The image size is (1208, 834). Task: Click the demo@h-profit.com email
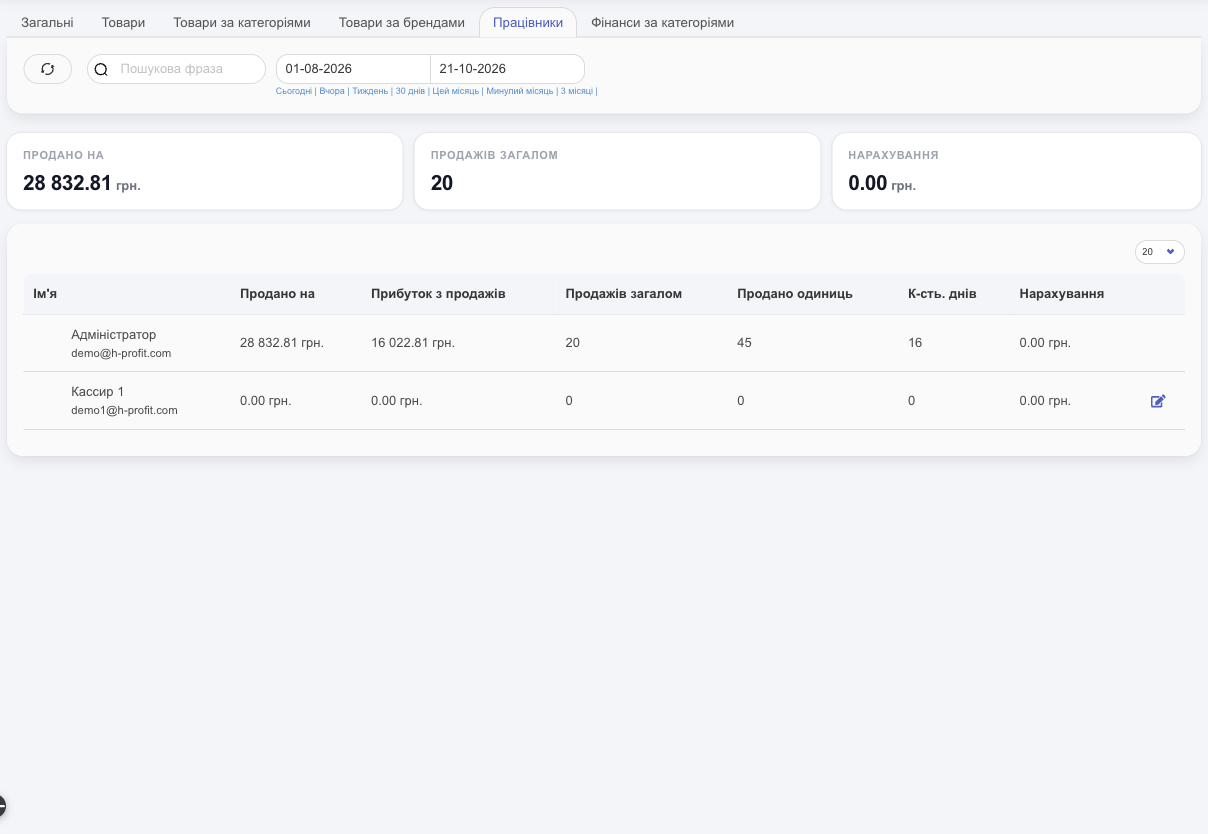tap(121, 353)
